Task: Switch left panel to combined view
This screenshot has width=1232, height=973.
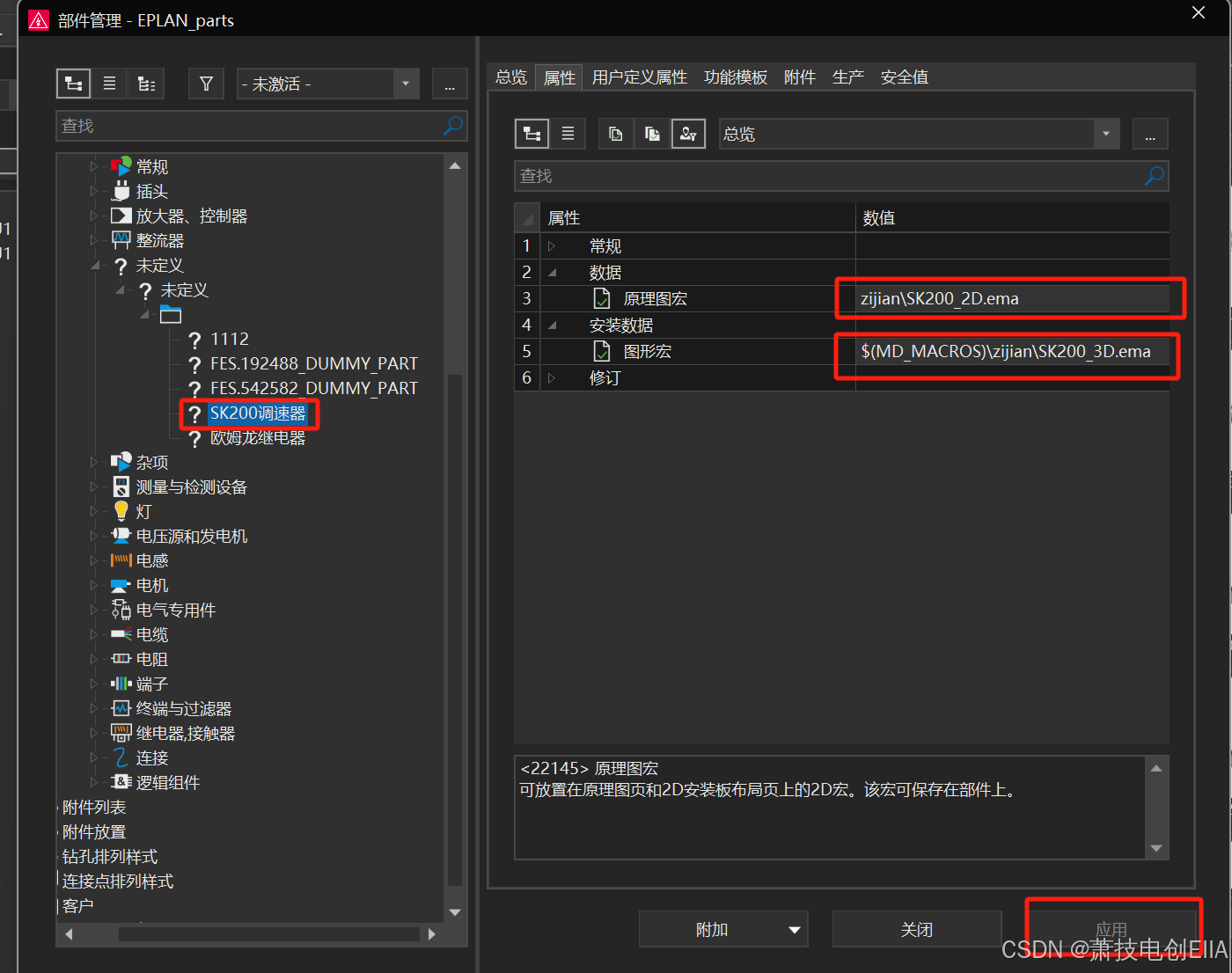Action: click(x=146, y=84)
